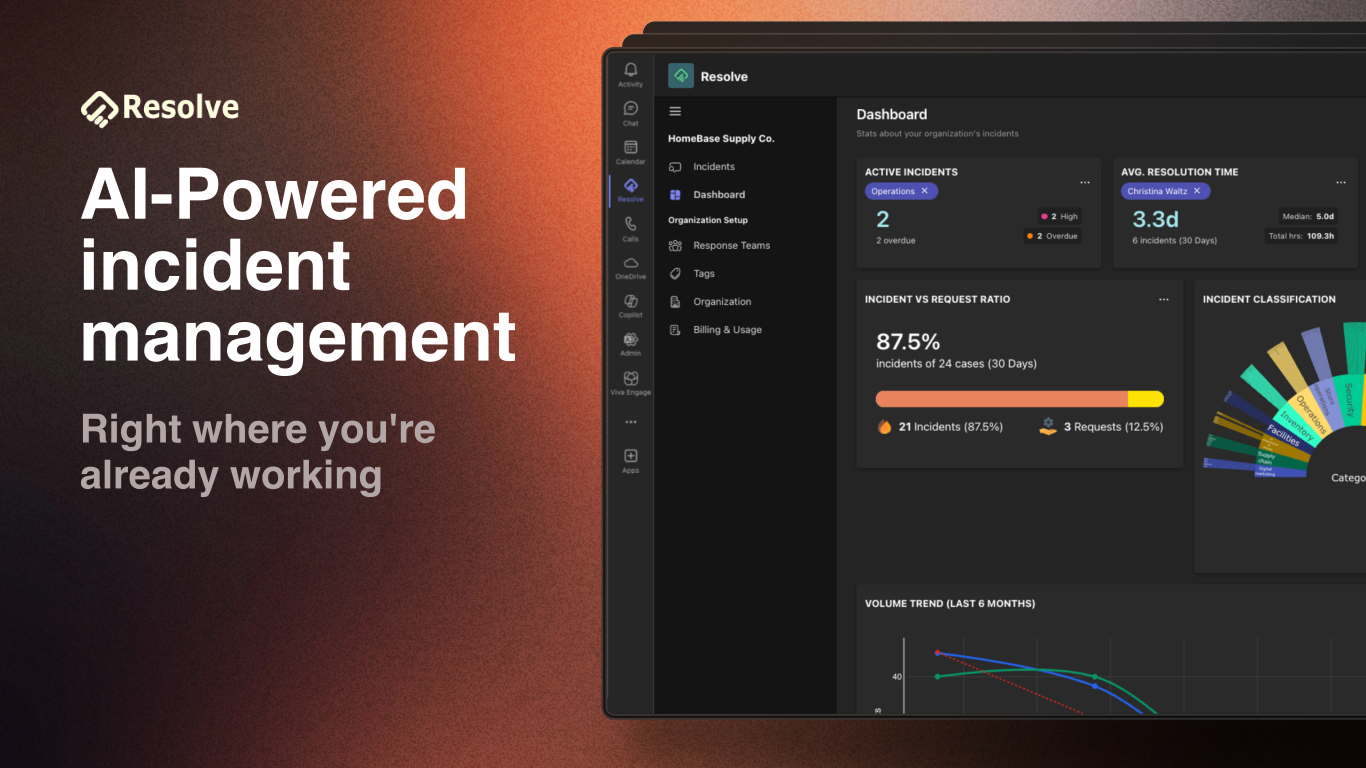Open Calls in the Teams rail

630,228
